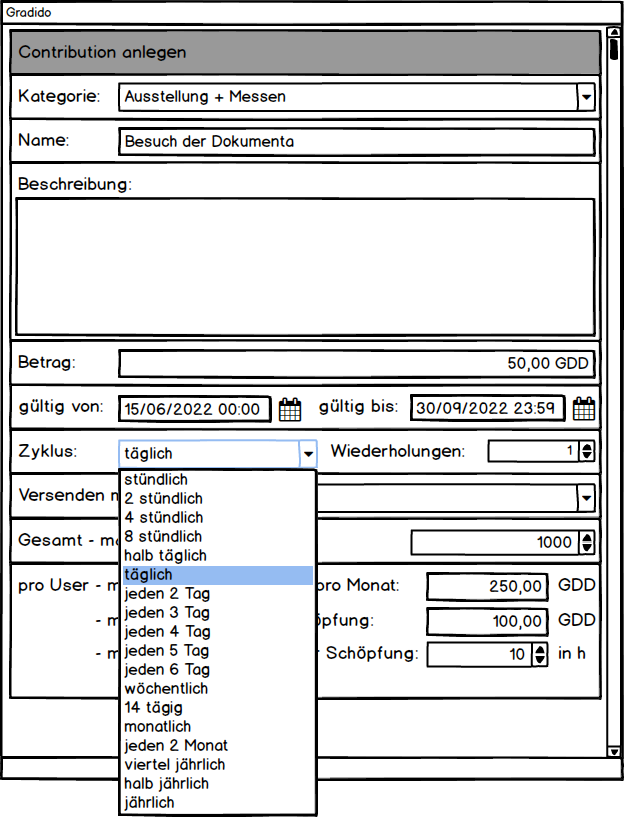
Task: Pick '14 tägig' from cycle options
Action: pos(153,708)
